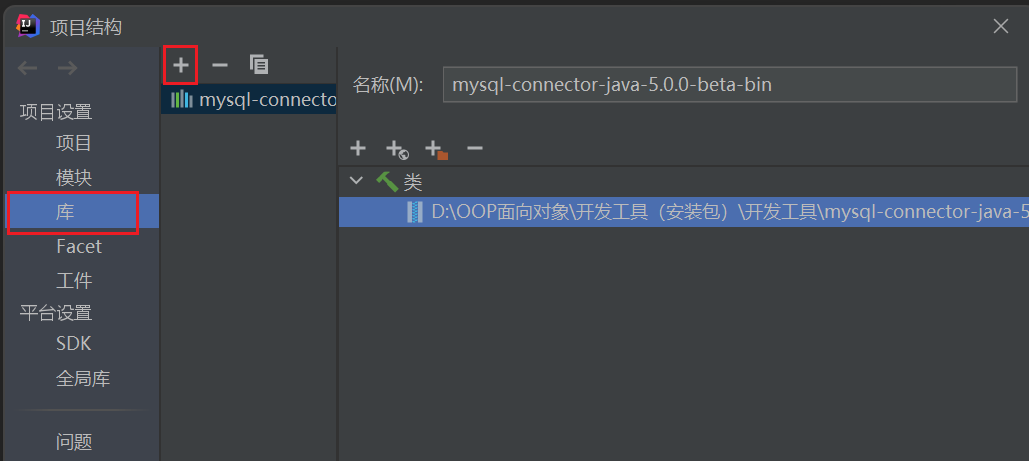Click the New Project Library plus icon

click(x=180, y=64)
